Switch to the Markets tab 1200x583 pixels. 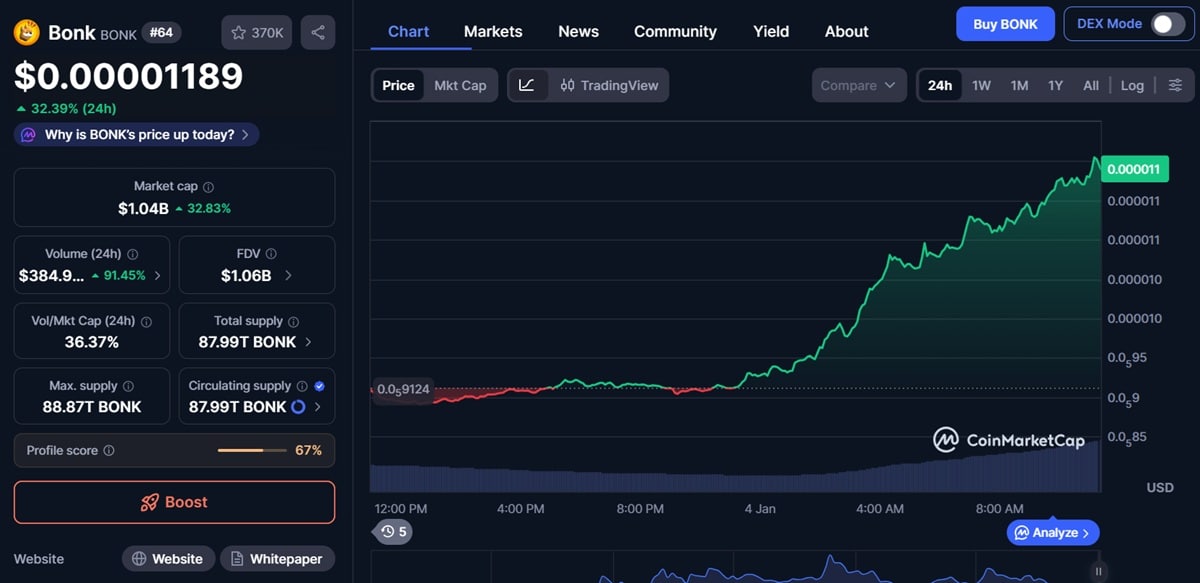click(x=493, y=31)
